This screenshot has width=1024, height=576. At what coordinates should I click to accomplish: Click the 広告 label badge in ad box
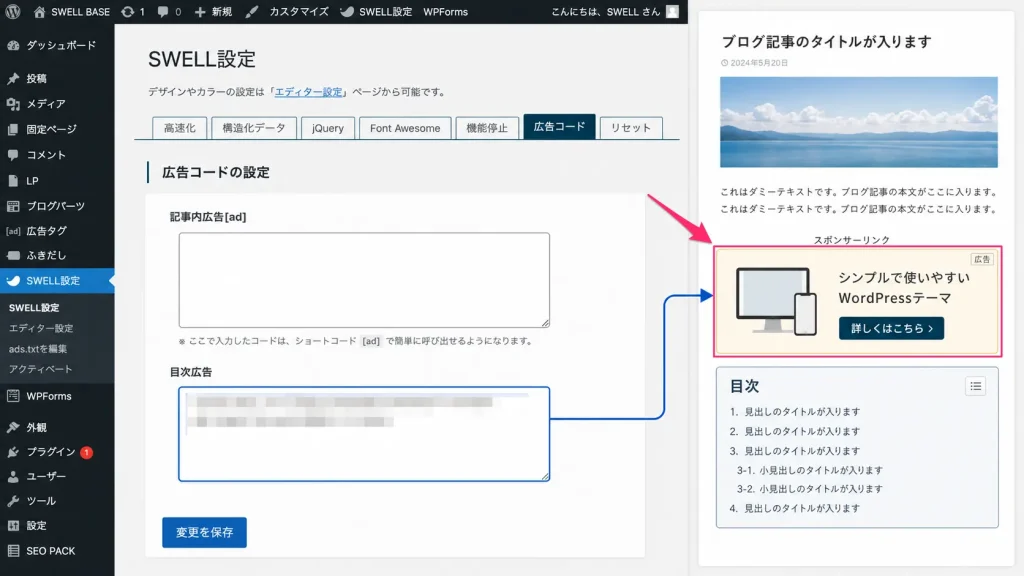pyautogui.click(x=982, y=259)
